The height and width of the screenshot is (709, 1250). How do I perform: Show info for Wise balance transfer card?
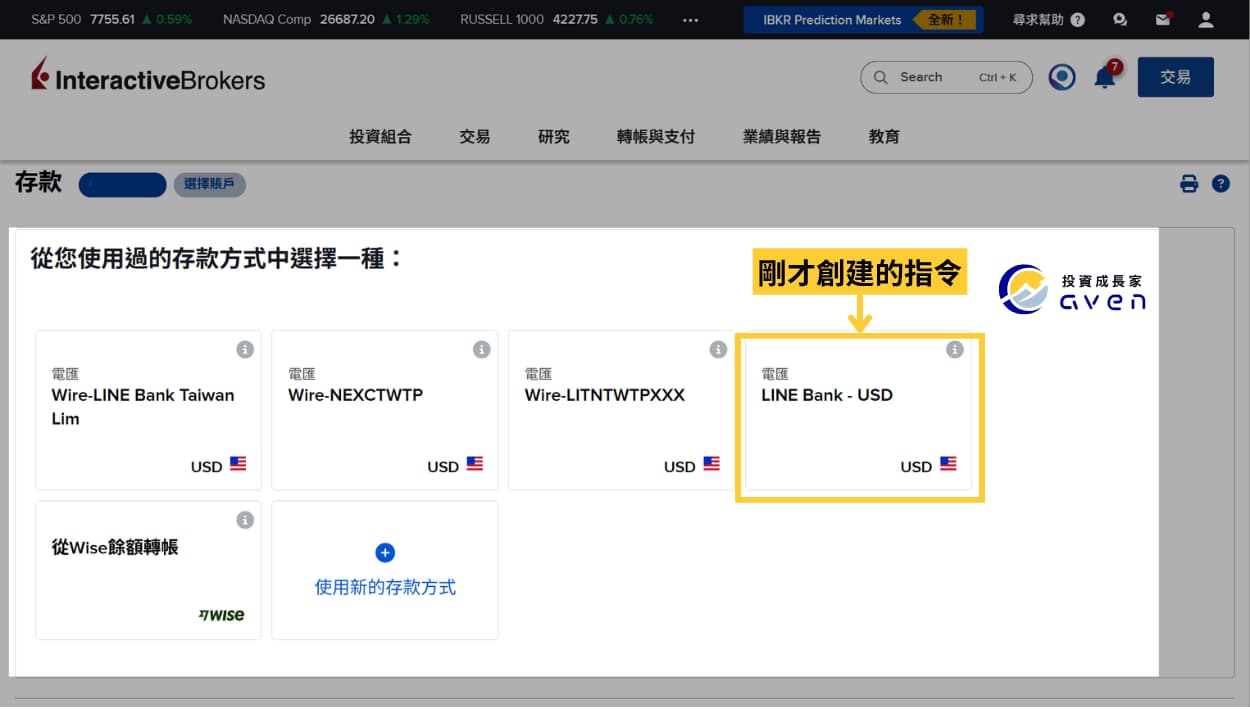[245, 520]
